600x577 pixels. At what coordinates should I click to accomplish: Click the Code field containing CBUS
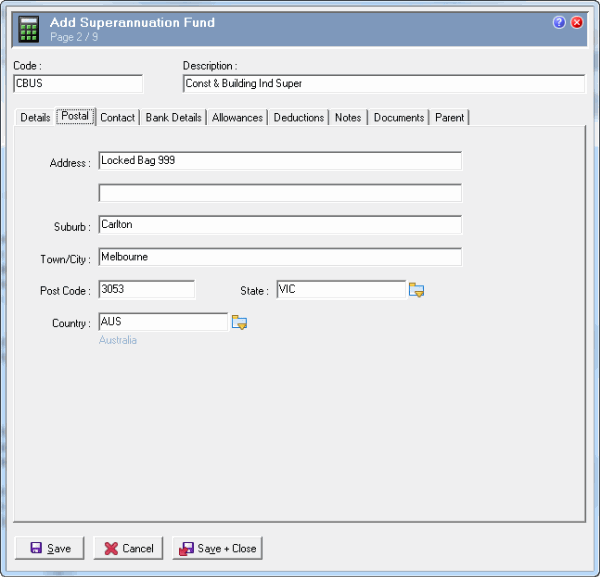pos(78,84)
